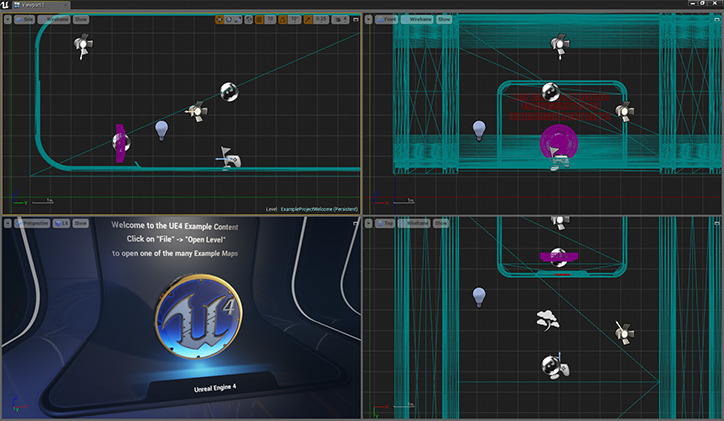Open grid snap value dropdown

[x=270, y=19]
